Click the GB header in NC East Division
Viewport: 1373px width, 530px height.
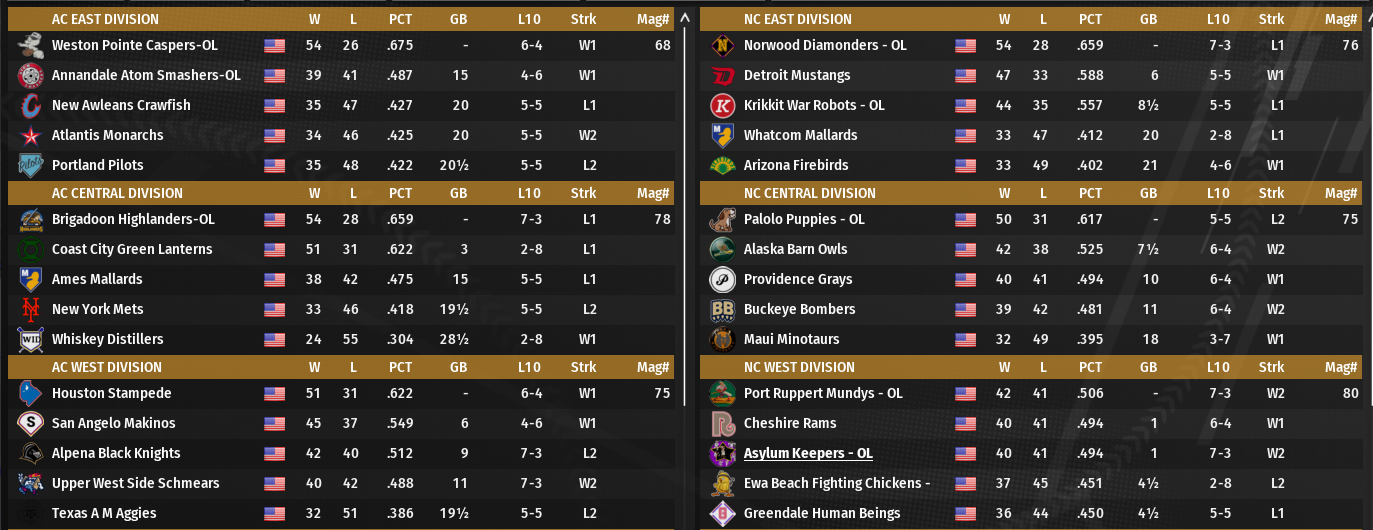[x=1148, y=19]
